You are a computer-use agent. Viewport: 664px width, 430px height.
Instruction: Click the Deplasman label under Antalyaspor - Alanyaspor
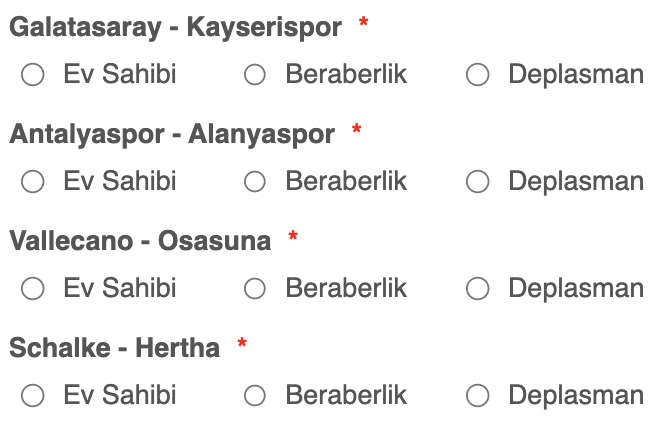click(576, 182)
